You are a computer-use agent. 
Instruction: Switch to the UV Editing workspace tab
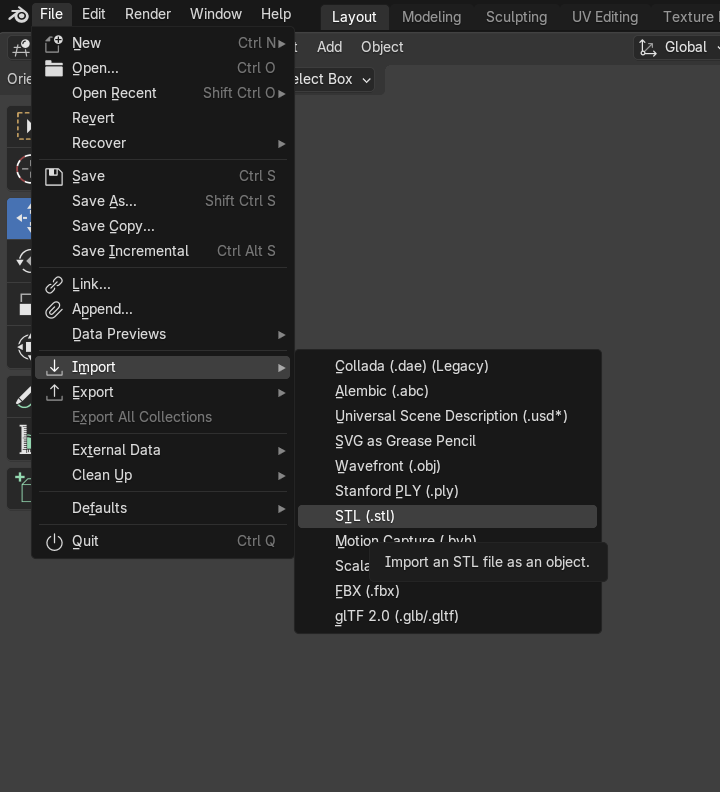pyautogui.click(x=605, y=17)
